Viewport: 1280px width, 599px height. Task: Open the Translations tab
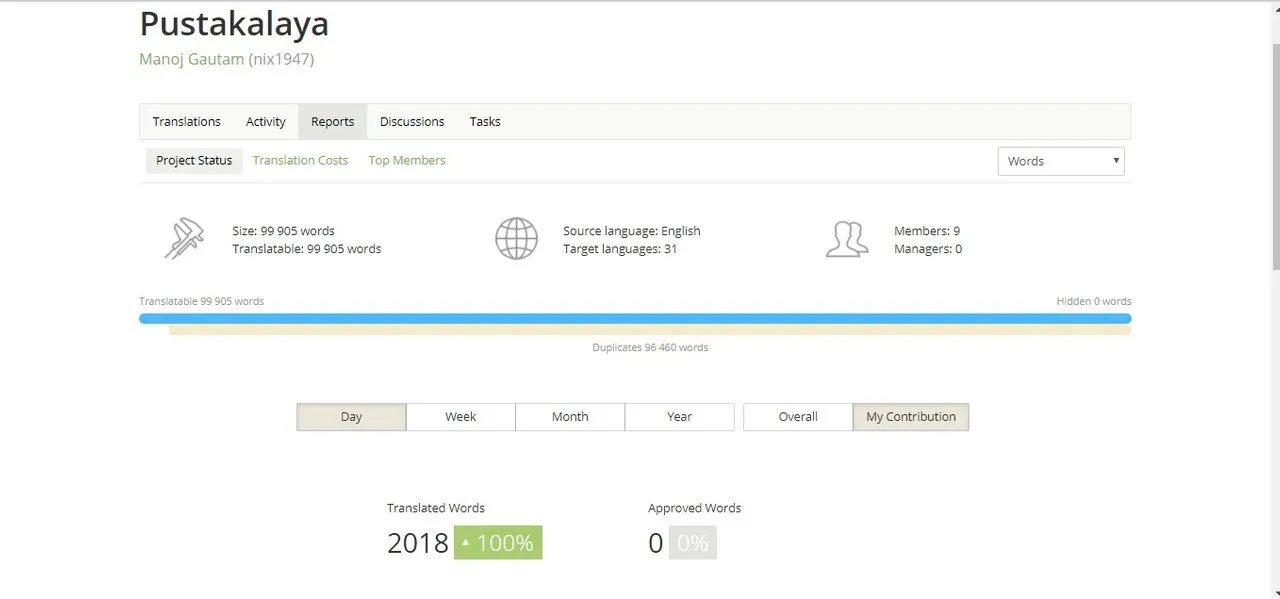(x=186, y=122)
